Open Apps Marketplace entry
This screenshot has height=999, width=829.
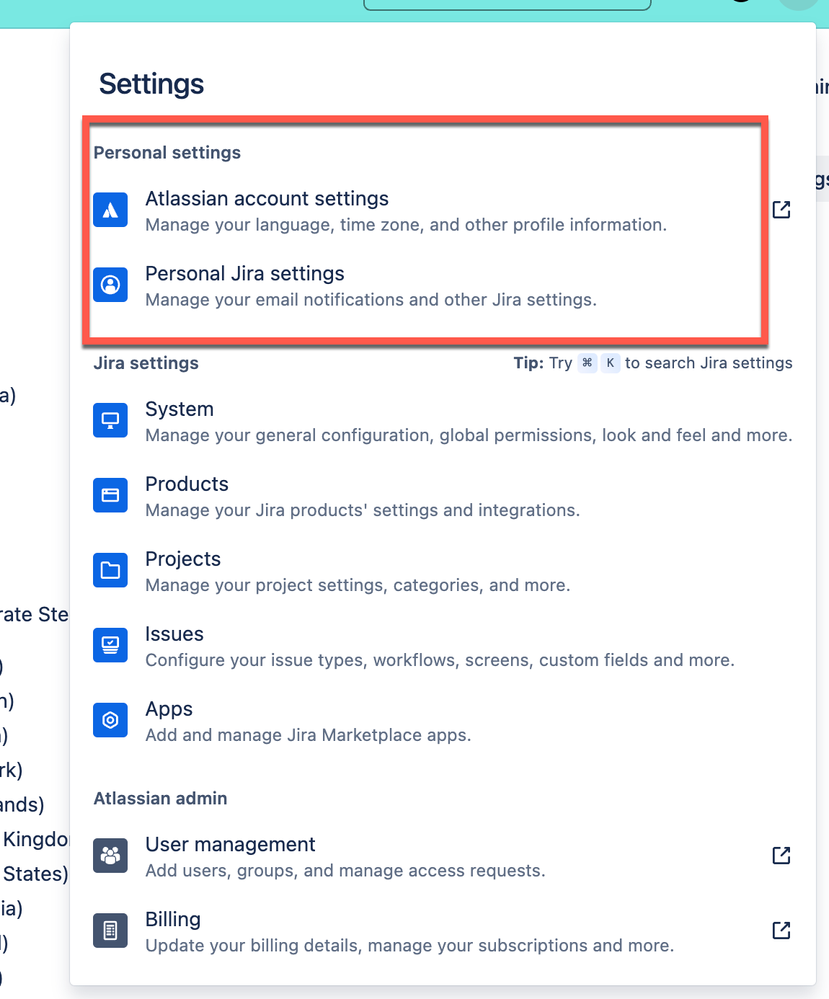tap(442, 721)
